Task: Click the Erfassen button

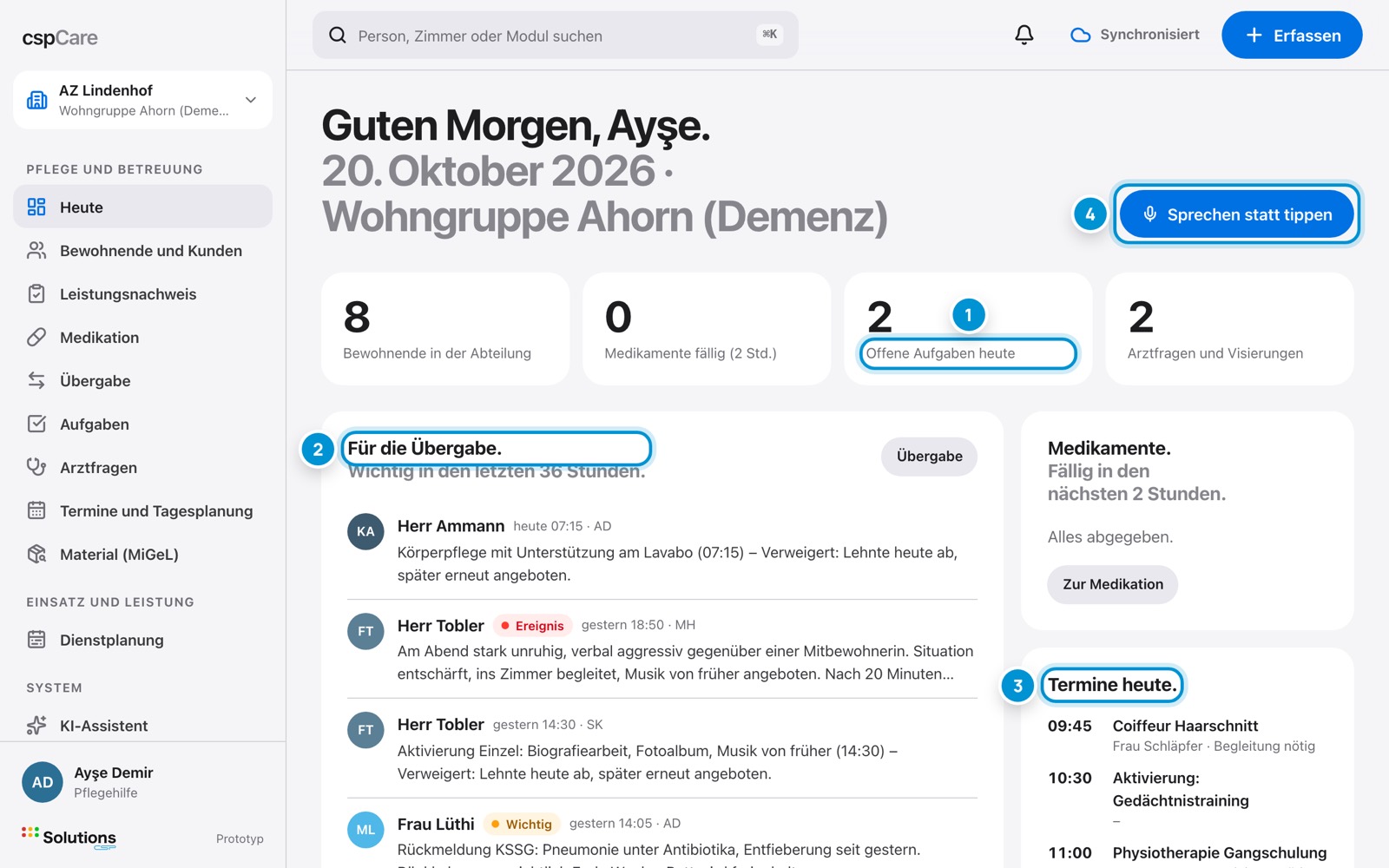Action: pos(1292,35)
